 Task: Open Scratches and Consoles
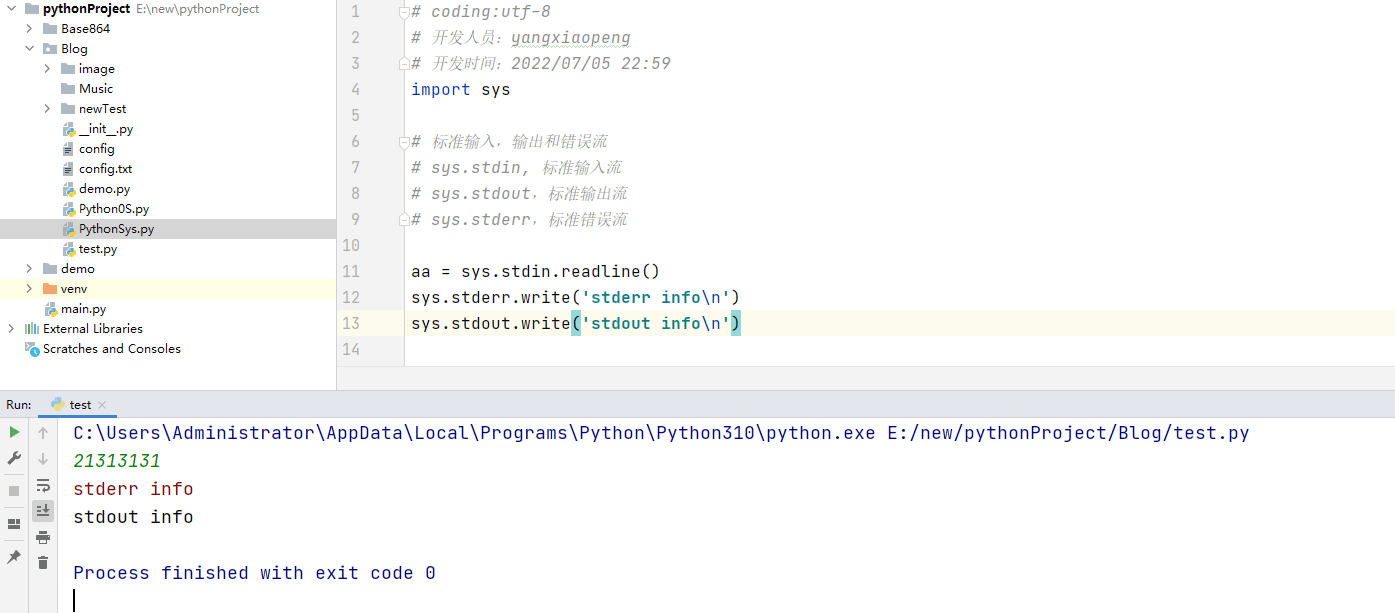click(x=111, y=349)
